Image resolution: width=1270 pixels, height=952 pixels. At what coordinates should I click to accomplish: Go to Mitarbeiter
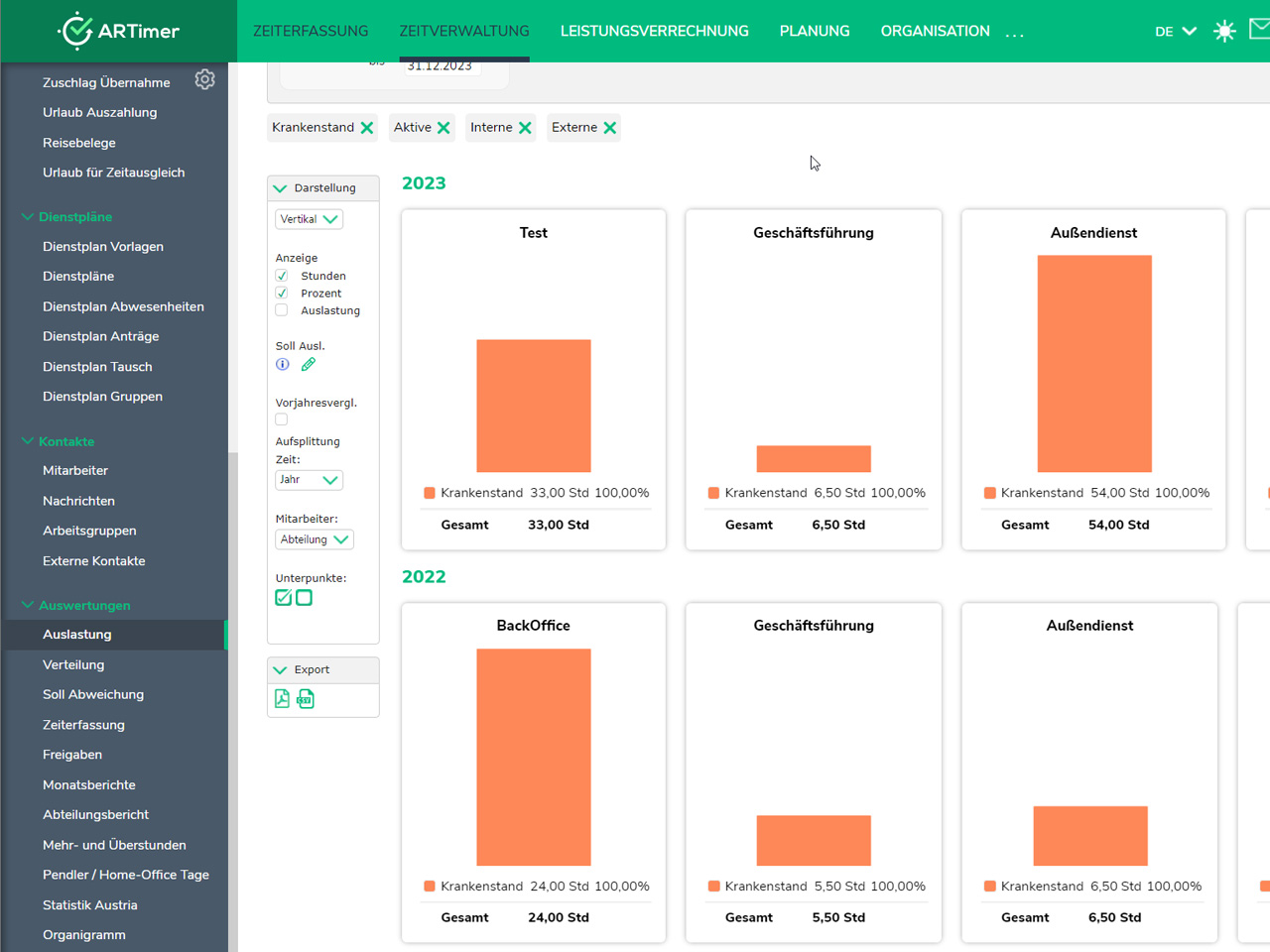(x=75, y=470)
